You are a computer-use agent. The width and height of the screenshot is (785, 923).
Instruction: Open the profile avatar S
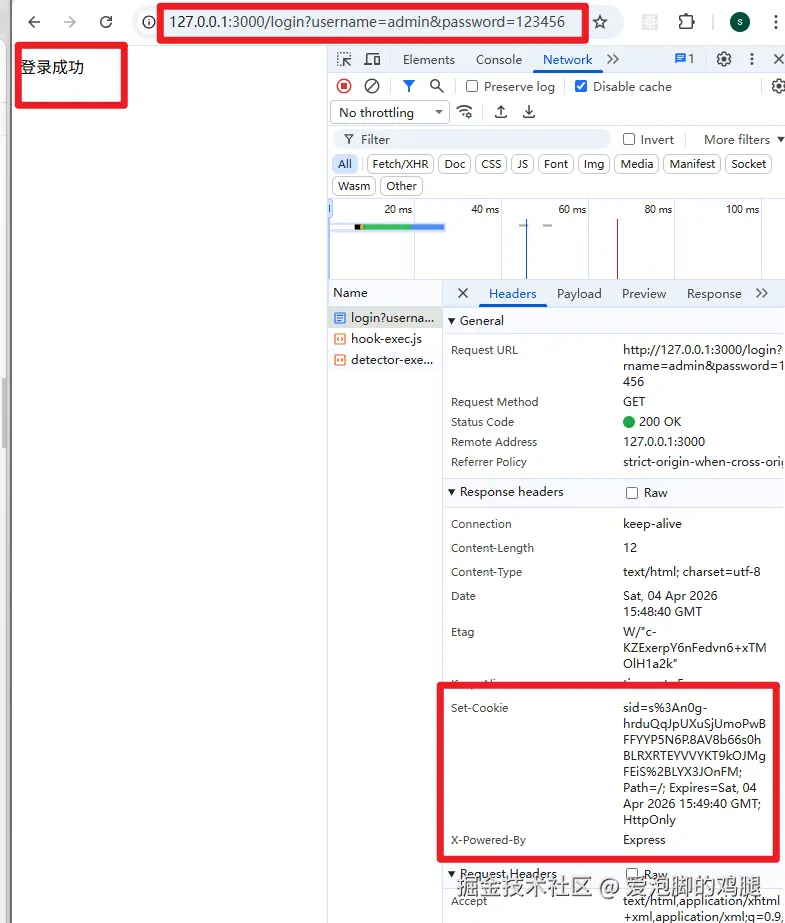click(740, 22)
